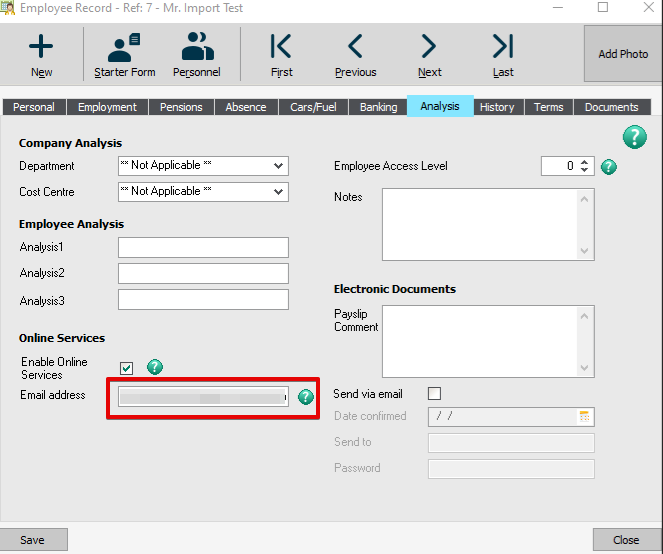Click the Add Photo button
The image size is (663, 554).
pos(623,54)
